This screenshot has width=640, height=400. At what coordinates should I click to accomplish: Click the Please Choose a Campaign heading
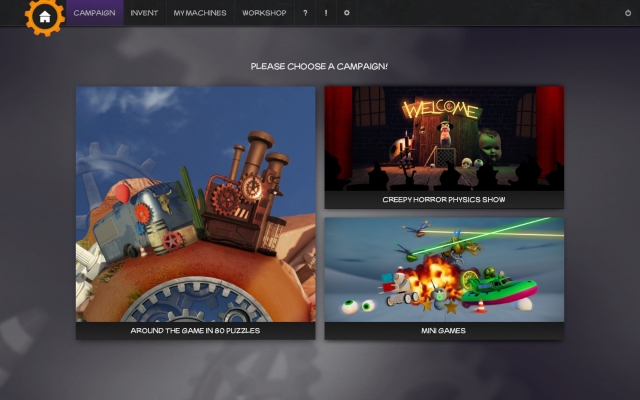(319, 66)
